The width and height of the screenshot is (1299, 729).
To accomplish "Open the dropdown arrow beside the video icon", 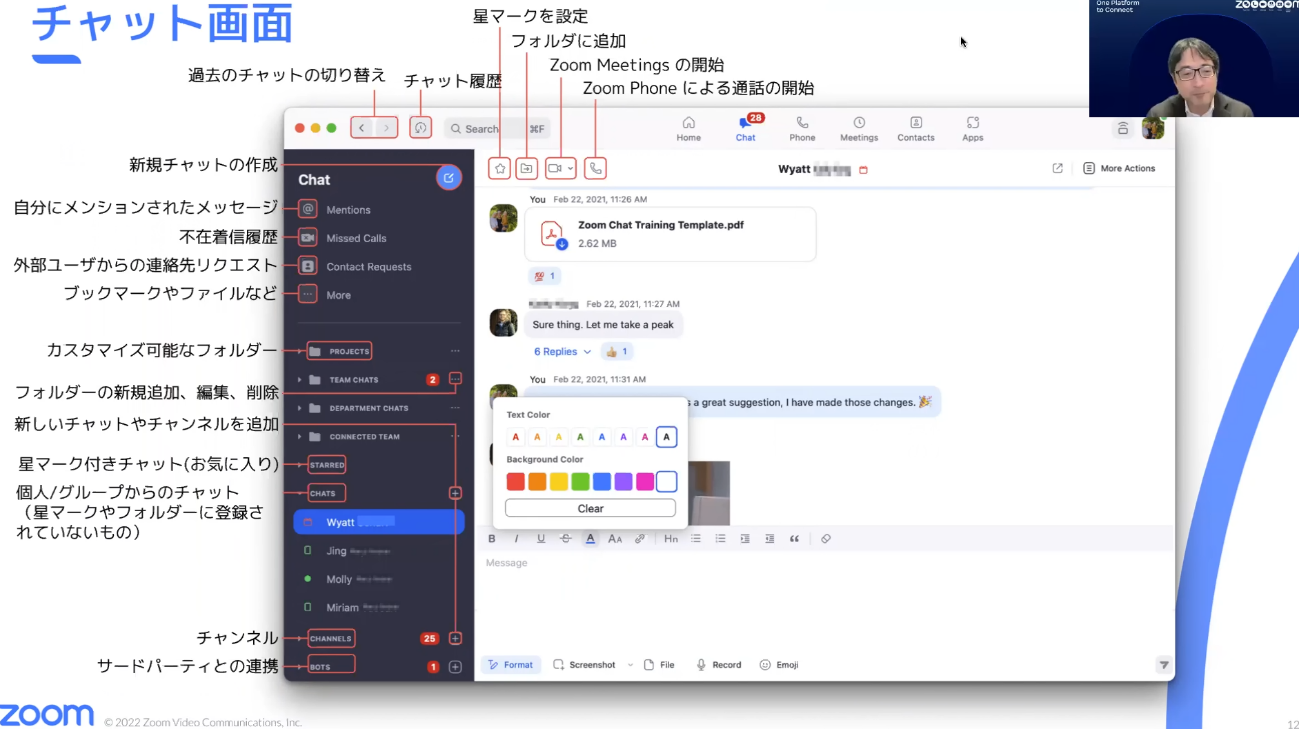I will pos(571,169).
